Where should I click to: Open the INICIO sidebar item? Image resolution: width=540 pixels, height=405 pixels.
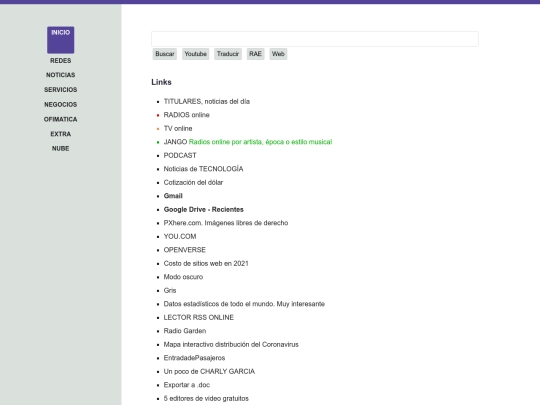(61, 40)
